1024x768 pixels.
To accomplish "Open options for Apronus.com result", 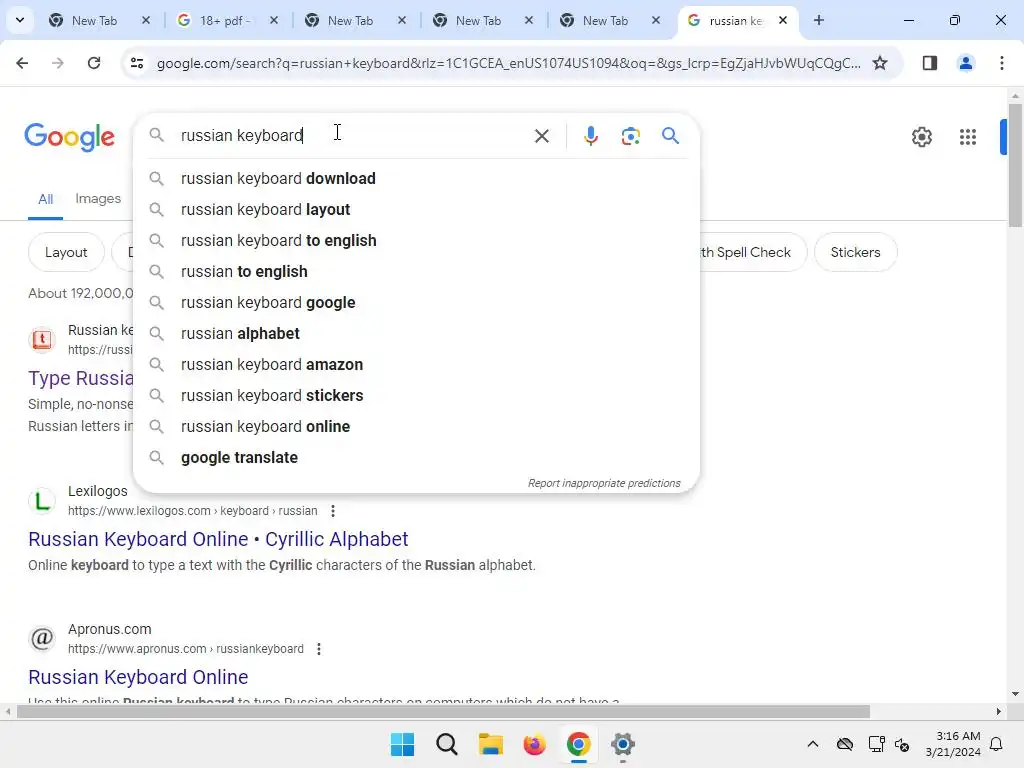I will click(319, 649).
